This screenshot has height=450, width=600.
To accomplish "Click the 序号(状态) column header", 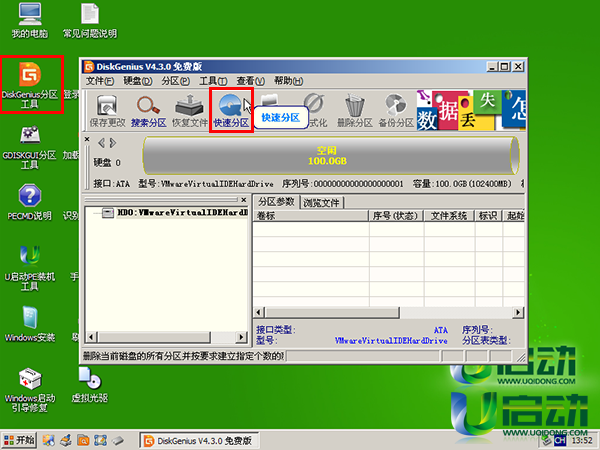I will pyautogui.click(x=396, y=215).
